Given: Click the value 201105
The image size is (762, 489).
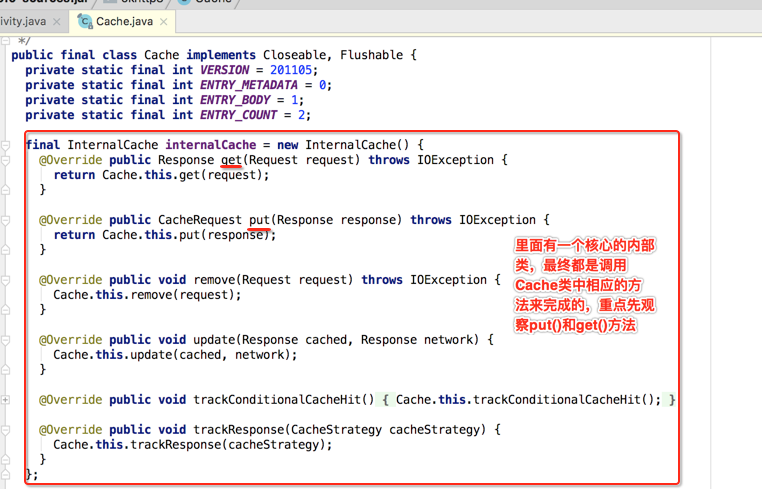Looking at the screenshot, I should pos(291,70).
